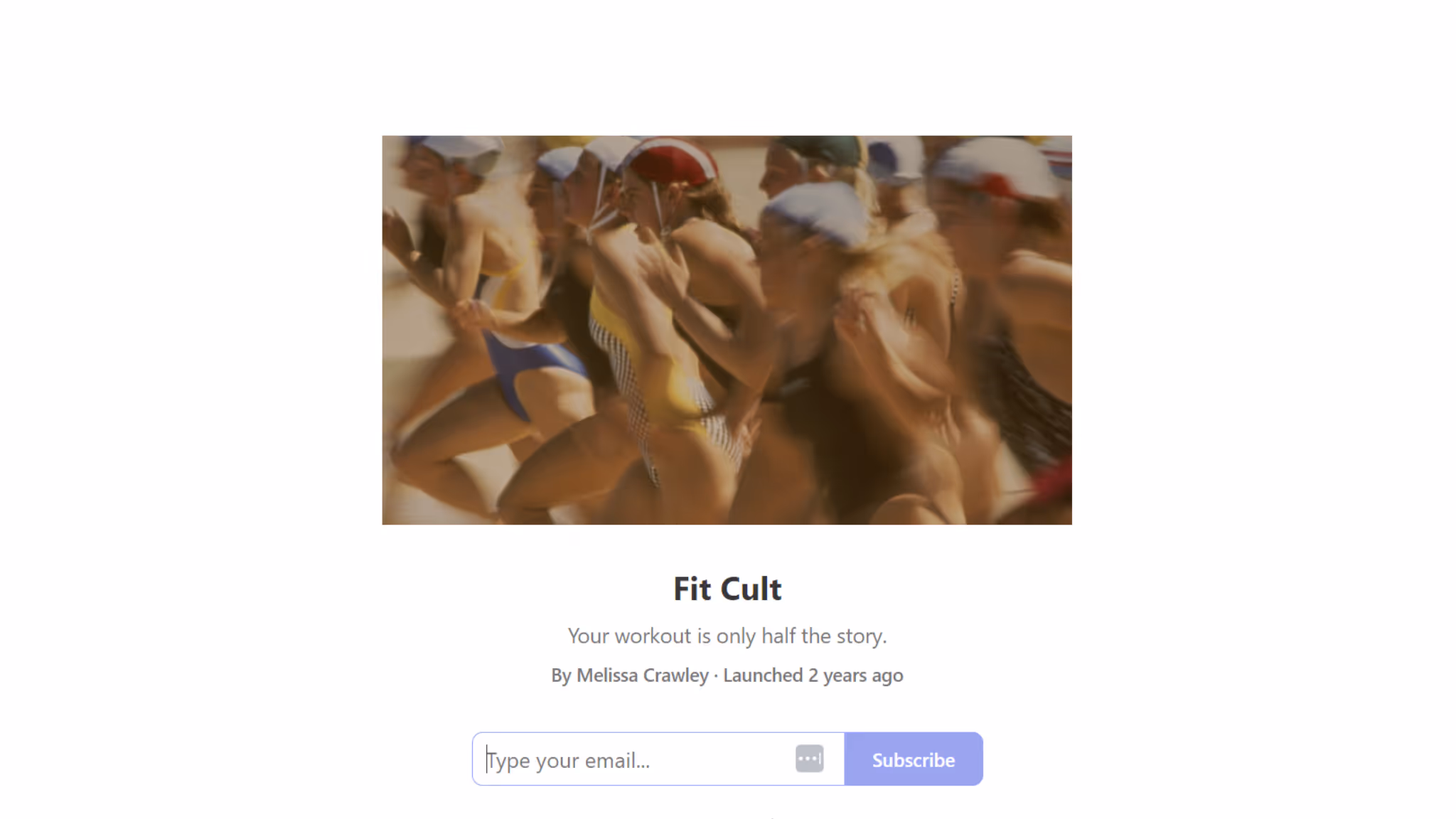Viewport: 1456px width, 819px height.
Task: Click the word 'By' before the author name
Action: [561, 675]
